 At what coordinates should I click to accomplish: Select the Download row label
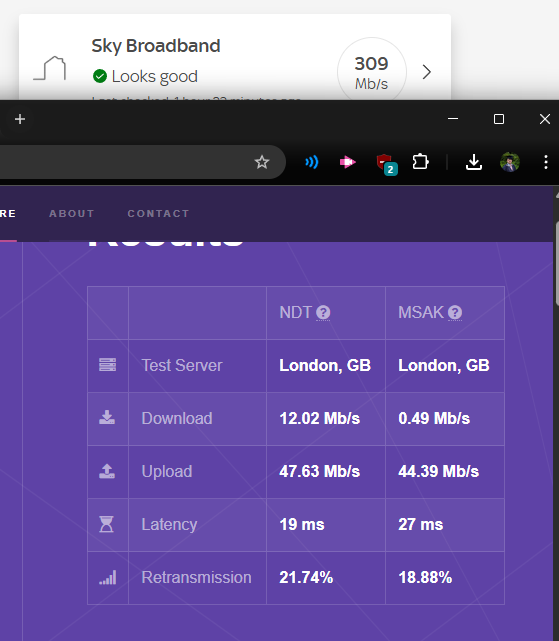click(177, 418)
